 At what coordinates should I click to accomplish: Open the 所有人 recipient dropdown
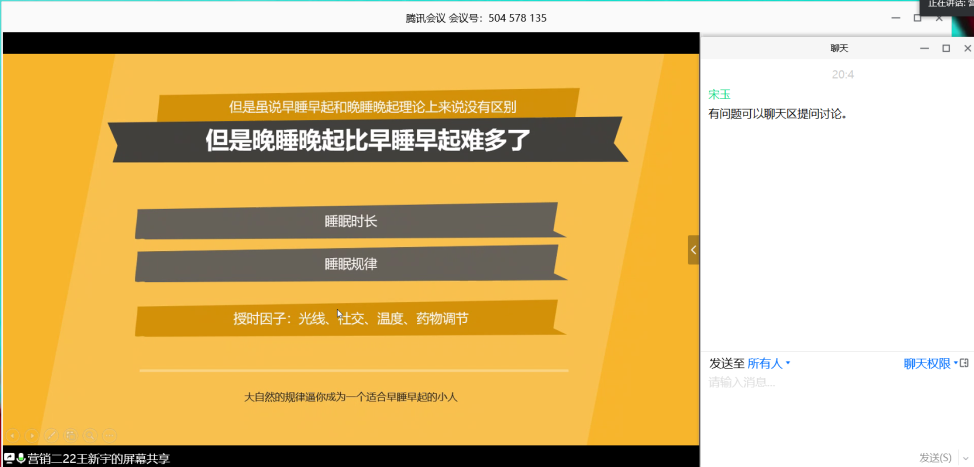768,364
